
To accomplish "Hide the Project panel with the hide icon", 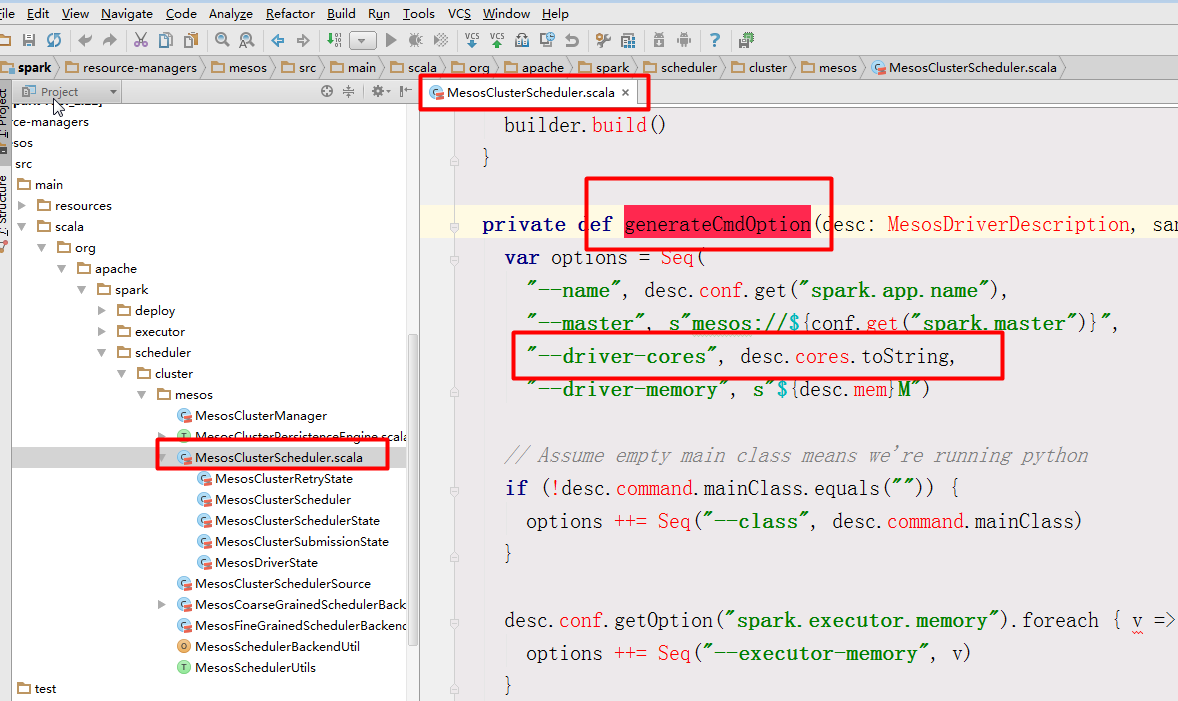I will click(x=406, y=91).
